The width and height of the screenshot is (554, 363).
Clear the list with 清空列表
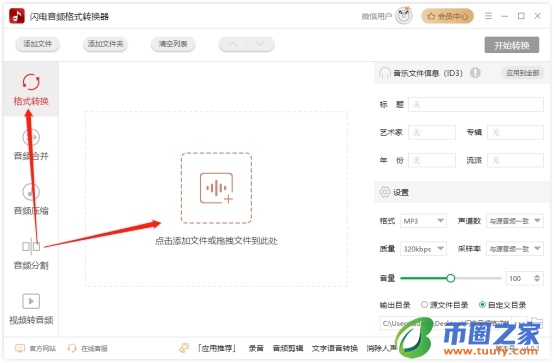(173, 44)
